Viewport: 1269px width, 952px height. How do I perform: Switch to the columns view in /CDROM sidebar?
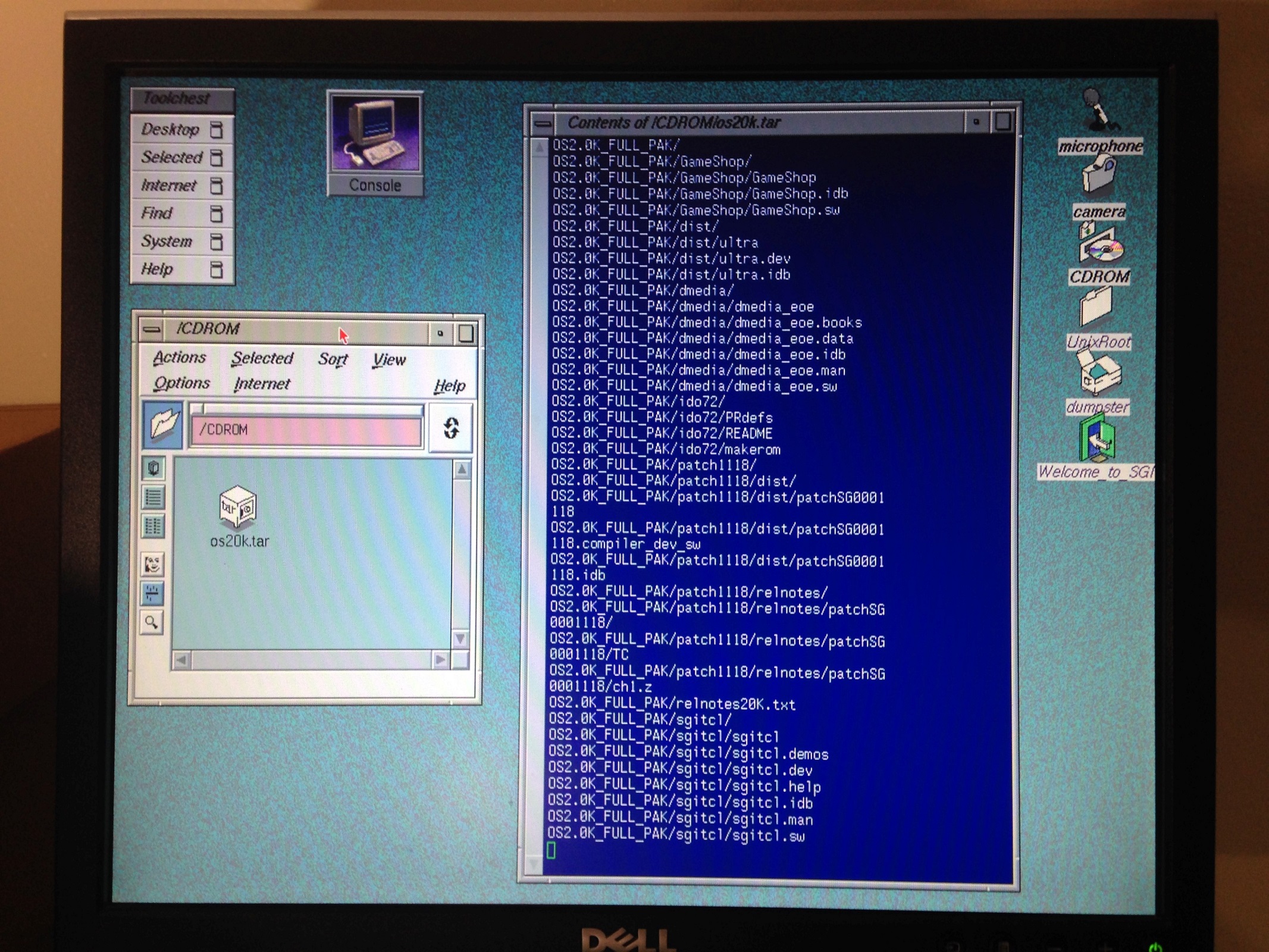(153, 526)
